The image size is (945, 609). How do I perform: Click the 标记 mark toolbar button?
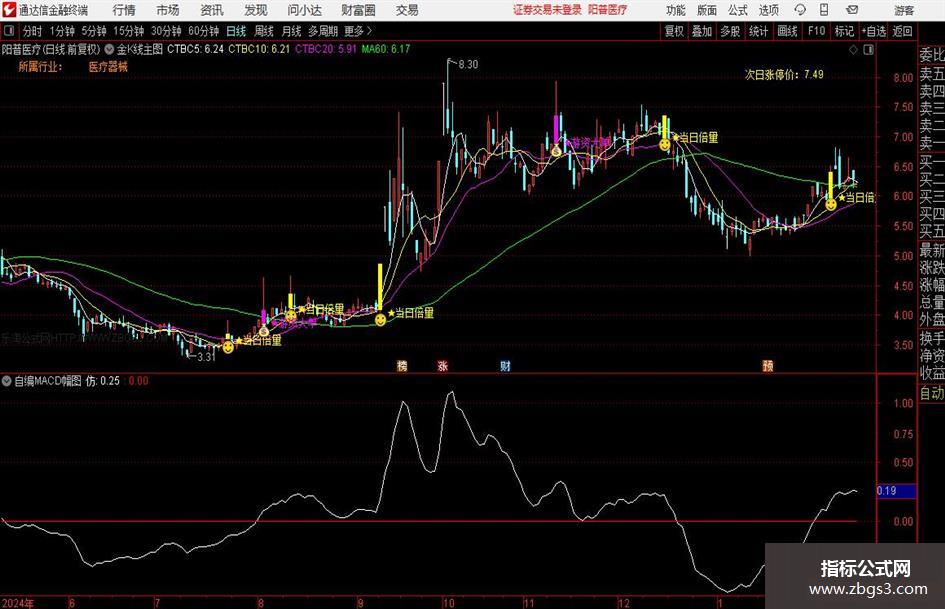click(x=844, y=31)
